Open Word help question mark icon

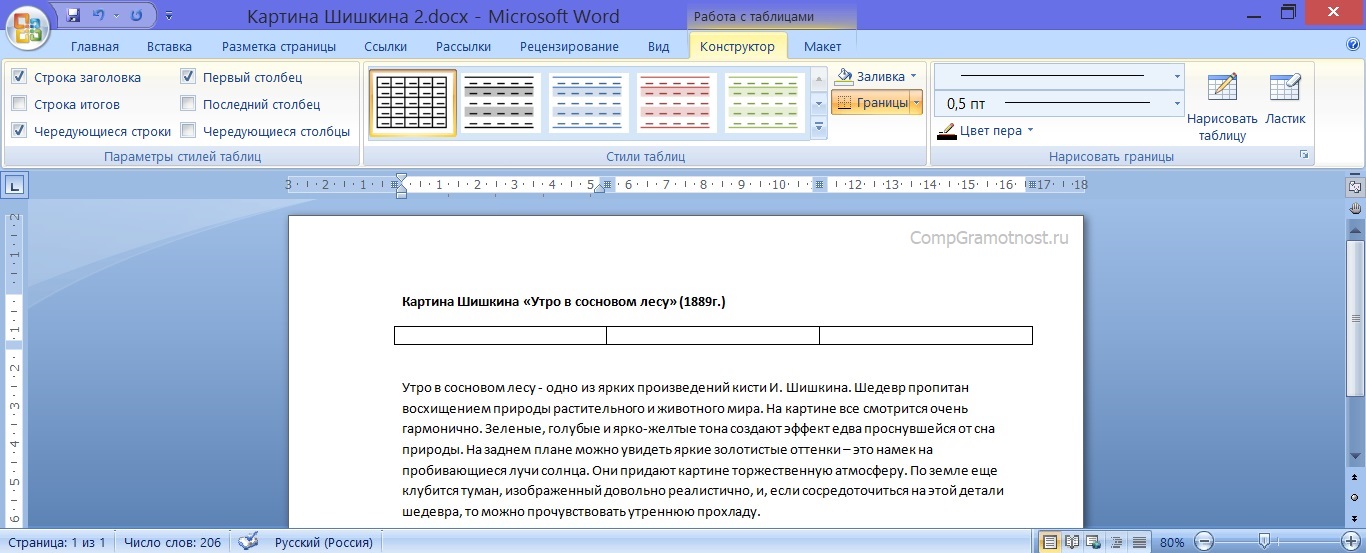(1352, 45)
